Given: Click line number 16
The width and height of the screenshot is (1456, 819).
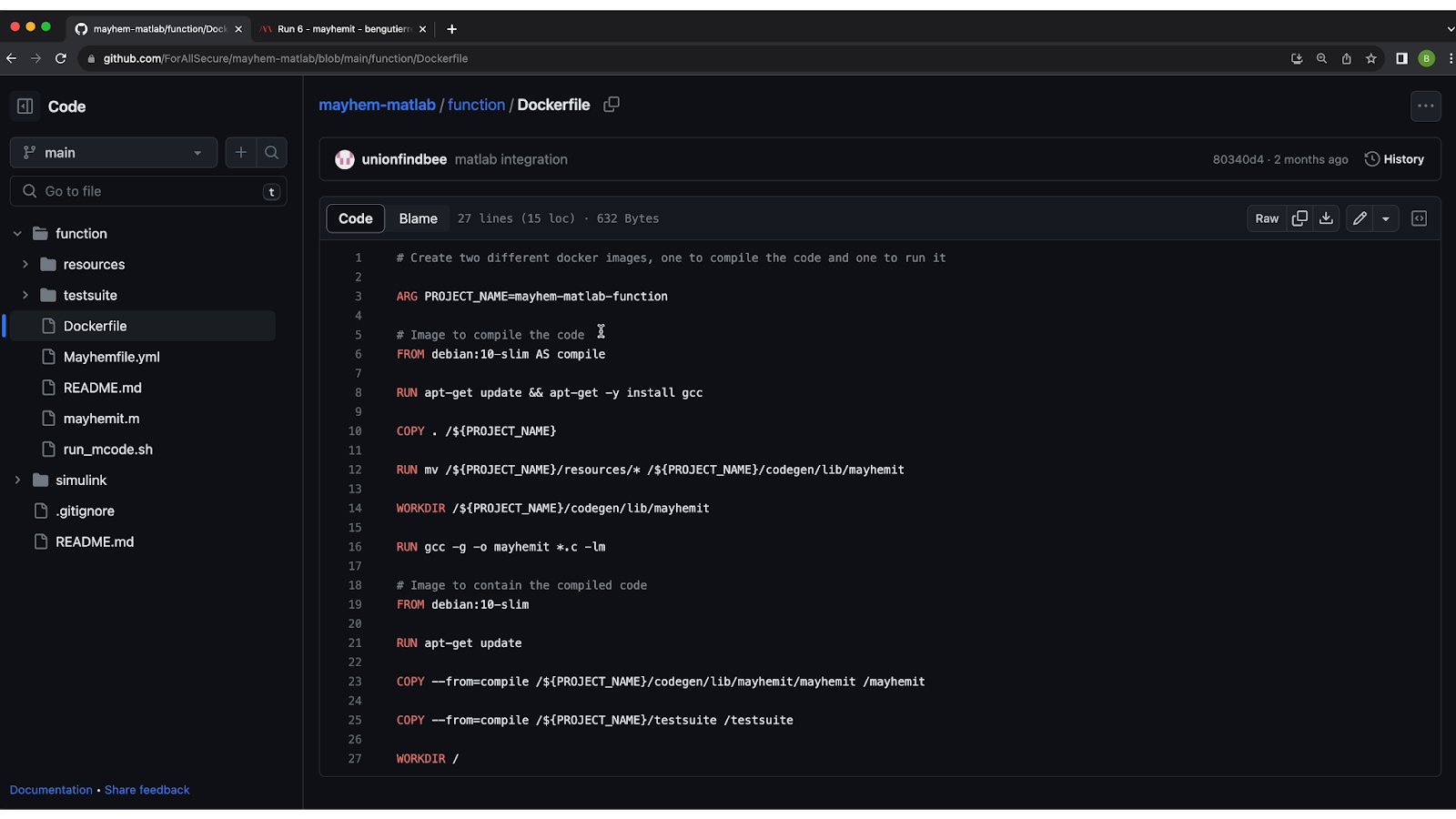Looking at the screenshot, I should pyautogui.click(x=355, y=547).
